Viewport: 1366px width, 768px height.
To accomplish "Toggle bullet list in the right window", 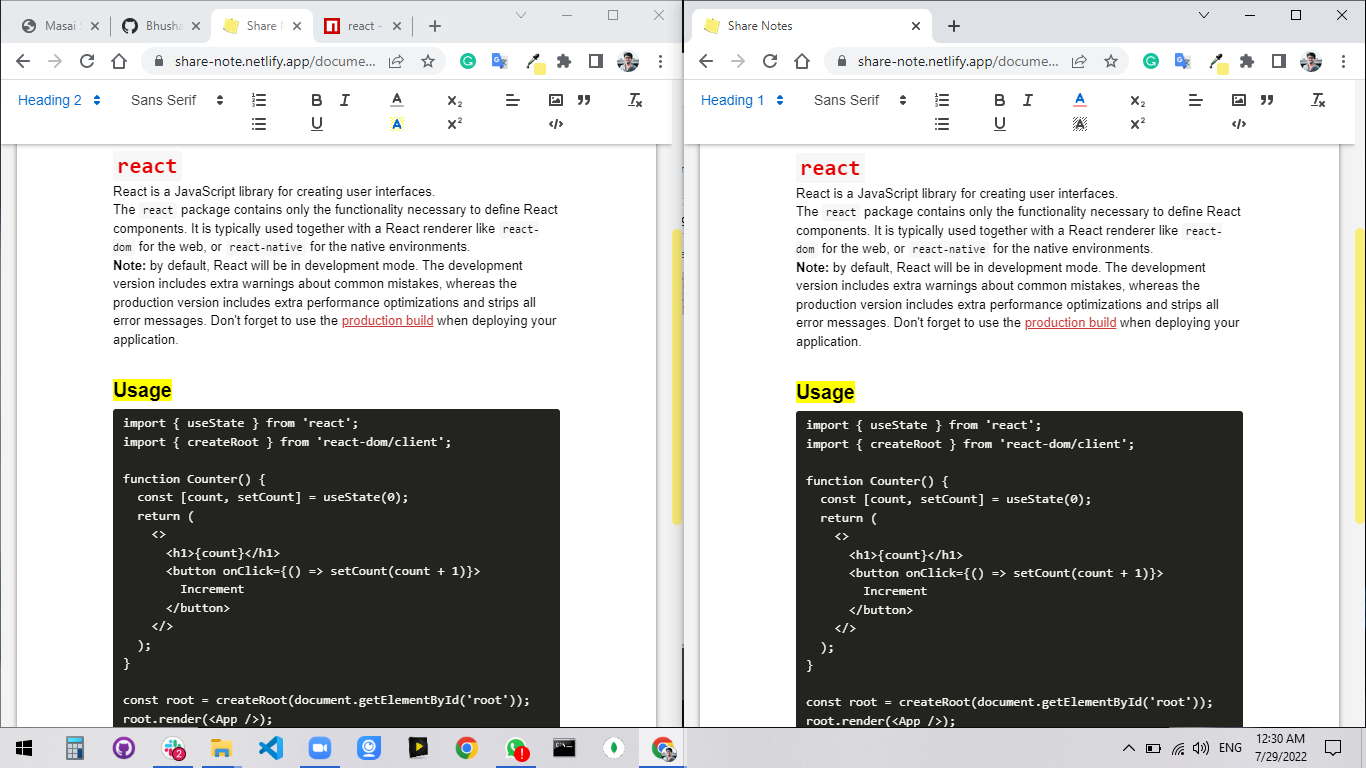I will 942,124.
